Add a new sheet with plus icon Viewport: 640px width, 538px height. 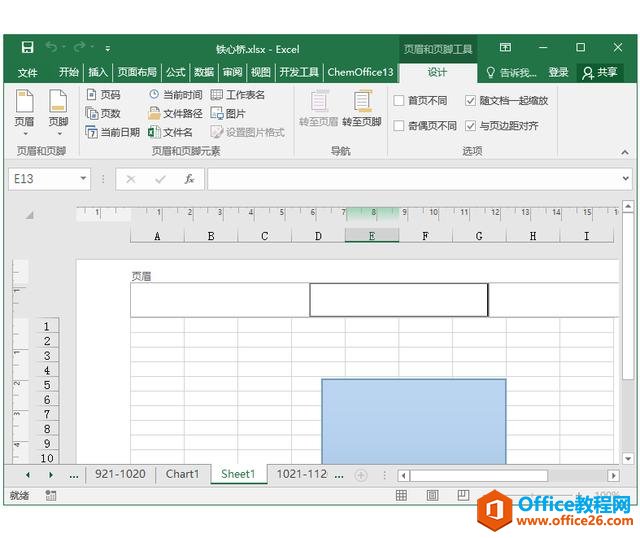360,475
